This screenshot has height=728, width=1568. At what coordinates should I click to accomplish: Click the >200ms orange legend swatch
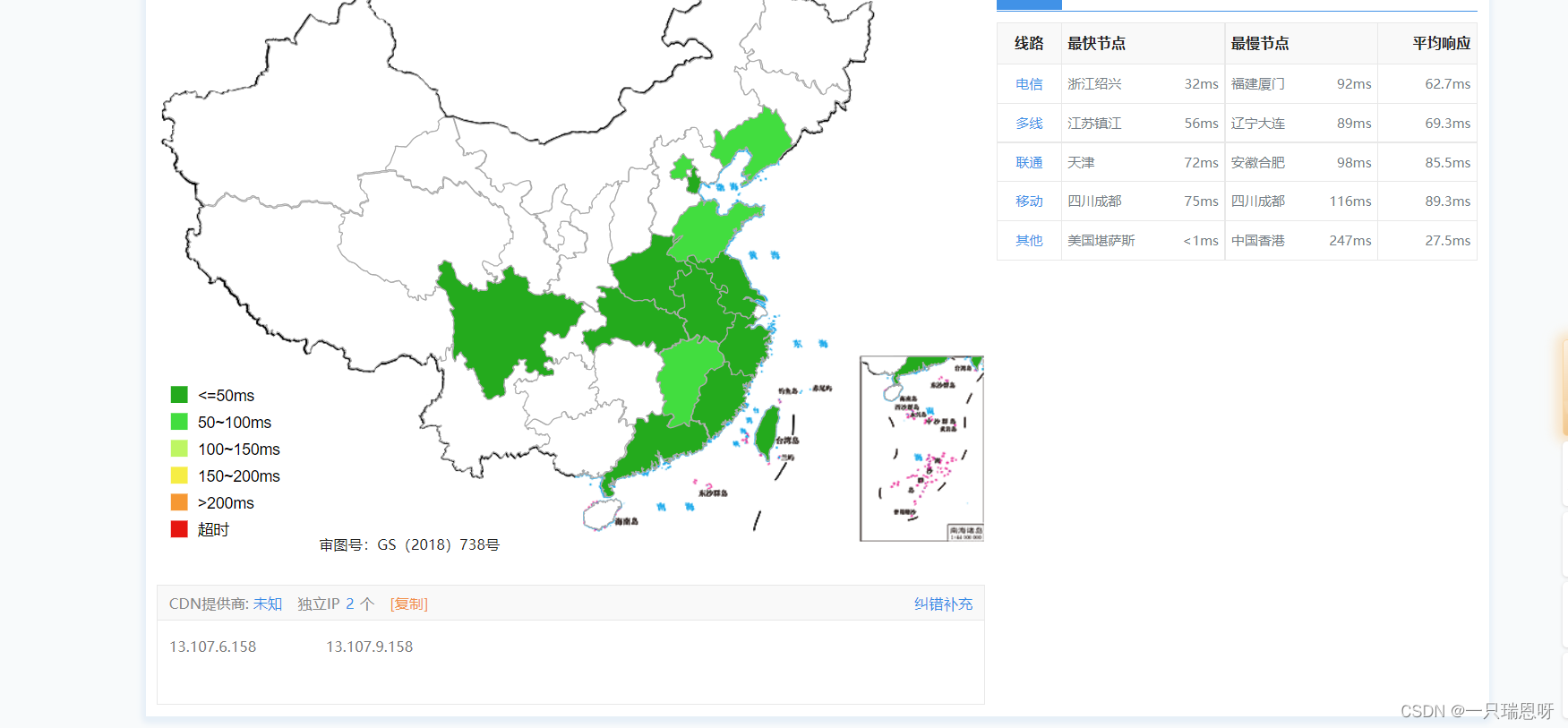pos(179,502)
